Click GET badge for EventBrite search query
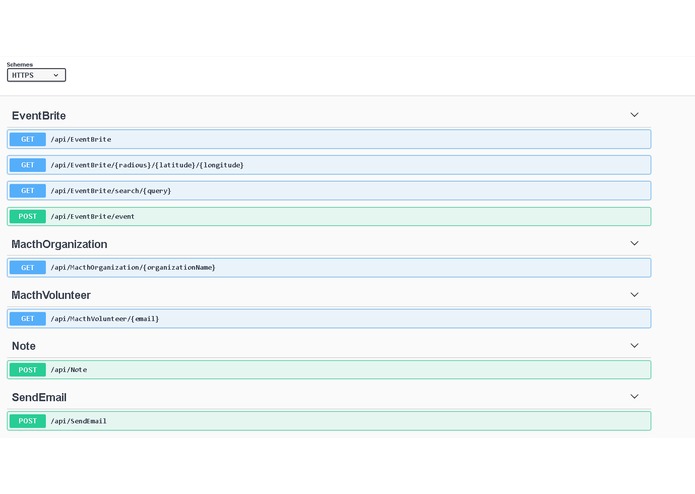This screenshot has height=494, width=695. (x=27, y=191)
